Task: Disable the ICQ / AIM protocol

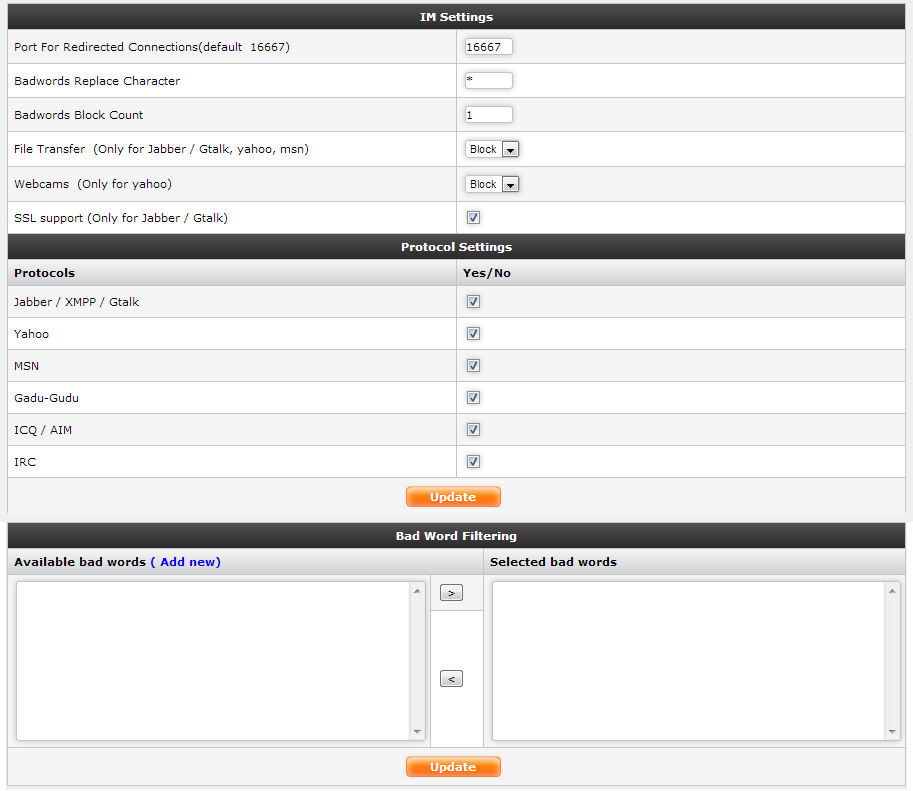Action: 474,429
